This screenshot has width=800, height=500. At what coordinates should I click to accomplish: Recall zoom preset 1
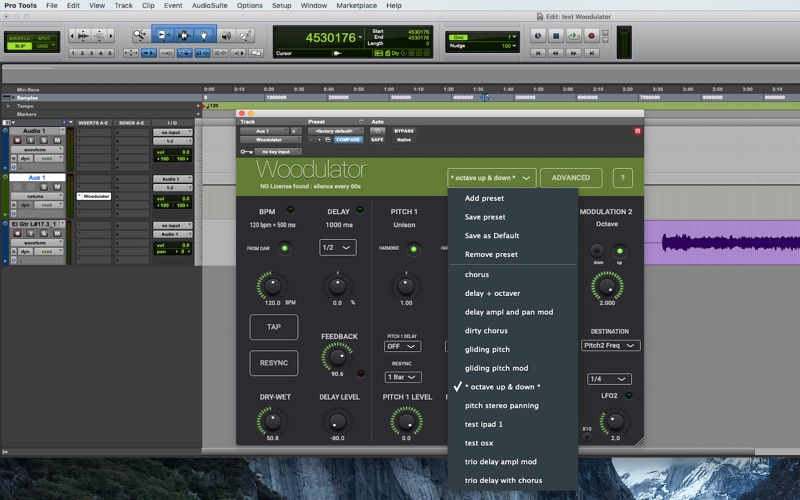click(73, 53)
